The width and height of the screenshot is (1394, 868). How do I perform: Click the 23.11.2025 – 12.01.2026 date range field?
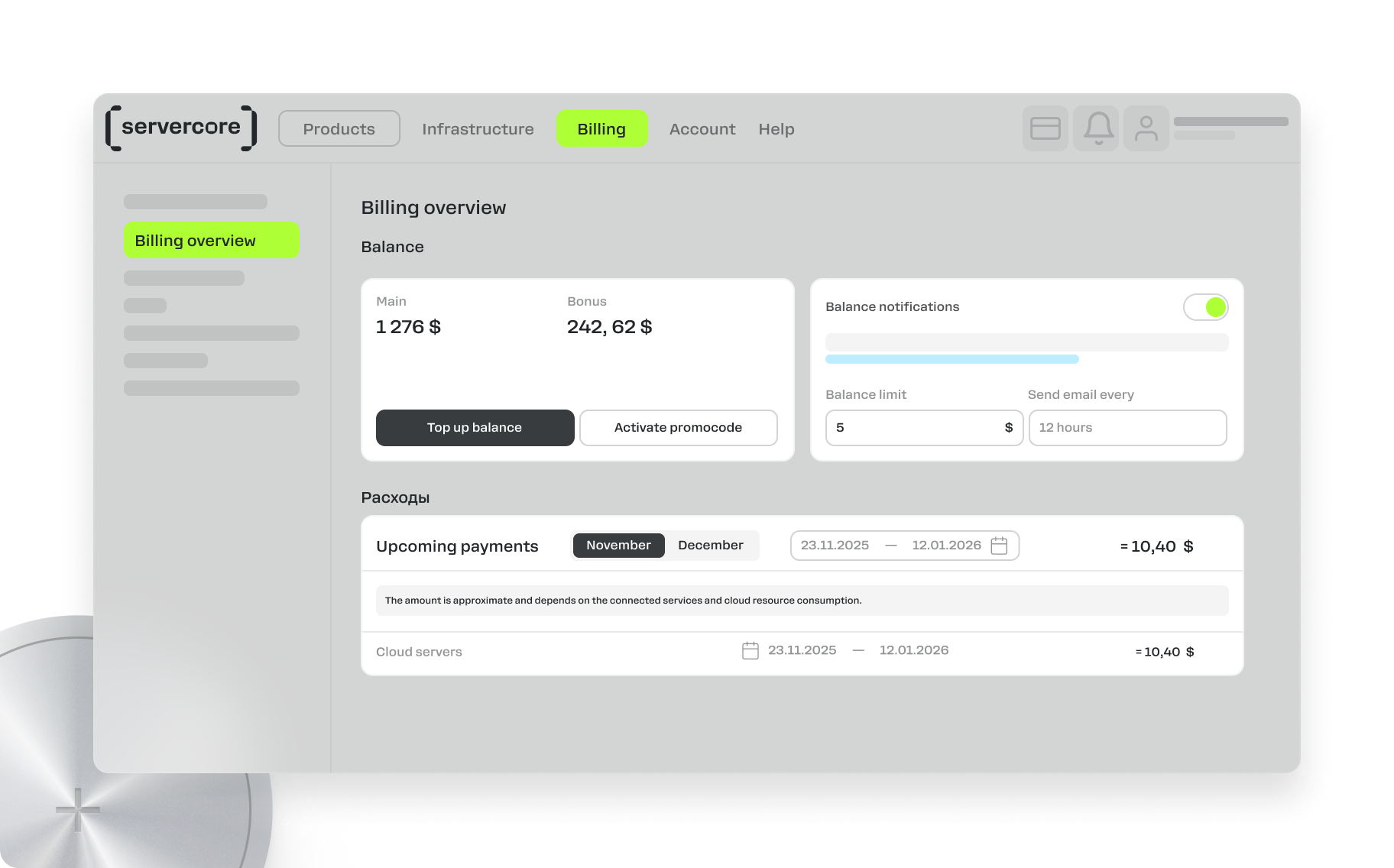click(904, 546)
